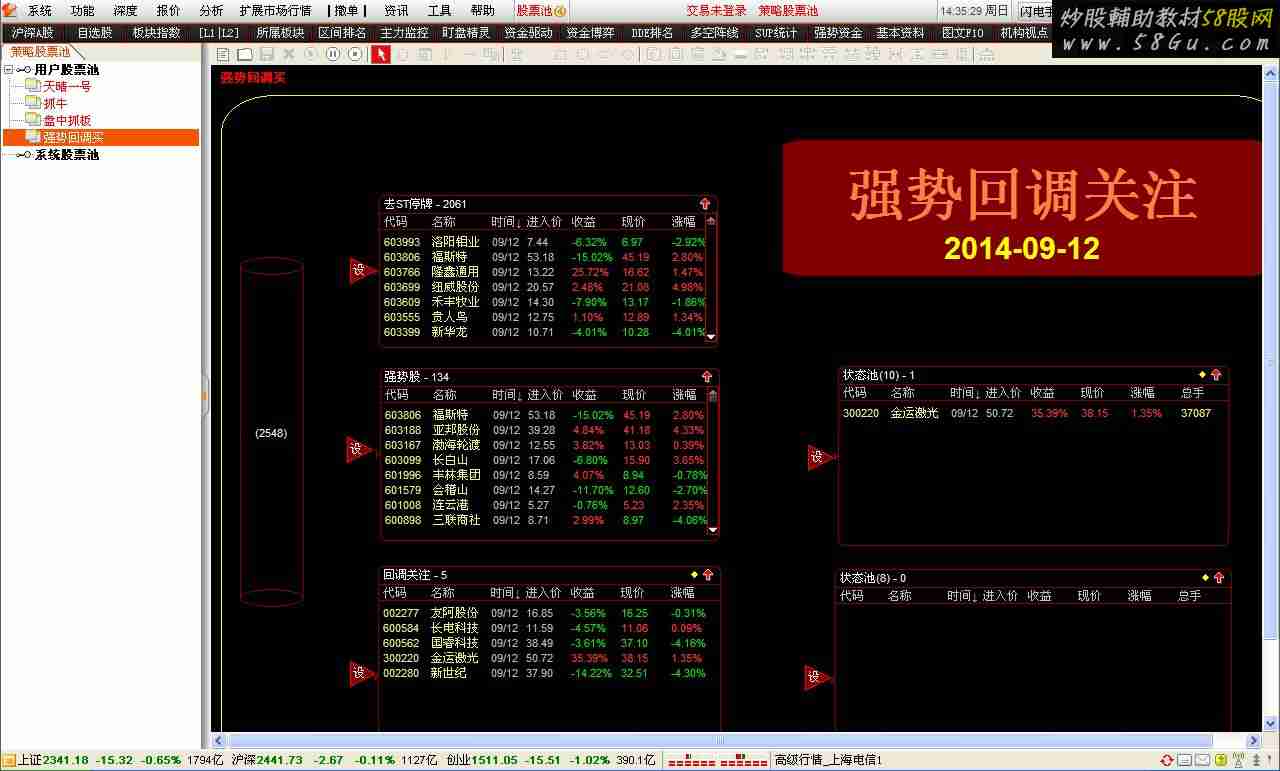1280x771 pixels.
Task: Collapse the 用户股票池 tree node
Action: click(x=9, y=70)
